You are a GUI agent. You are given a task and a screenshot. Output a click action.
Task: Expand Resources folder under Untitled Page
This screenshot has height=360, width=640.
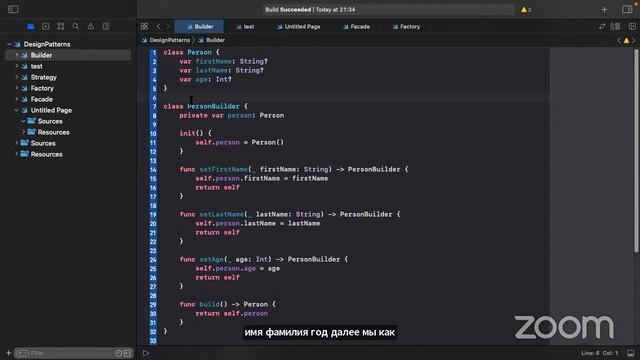tap(23, 132)
